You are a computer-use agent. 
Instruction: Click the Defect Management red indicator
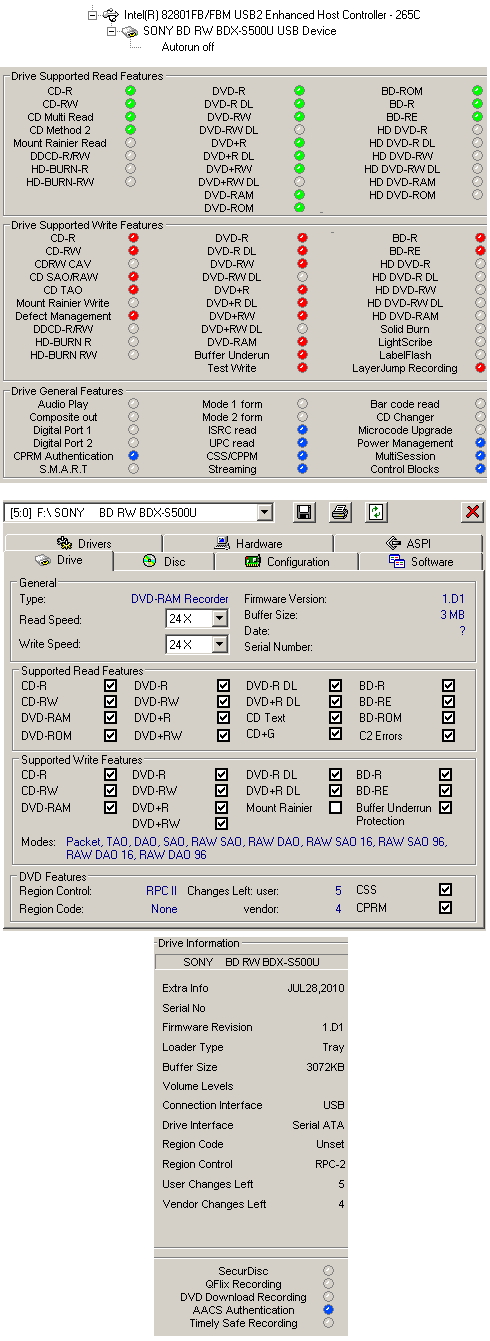133,316
